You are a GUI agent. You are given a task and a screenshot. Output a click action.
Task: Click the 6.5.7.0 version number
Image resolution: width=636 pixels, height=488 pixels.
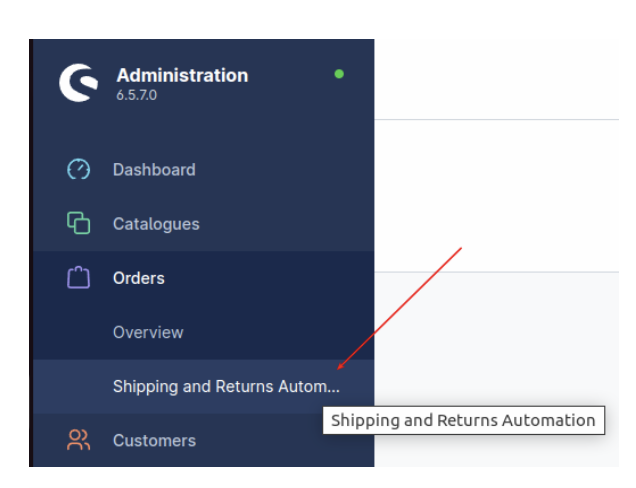(136, 95)
